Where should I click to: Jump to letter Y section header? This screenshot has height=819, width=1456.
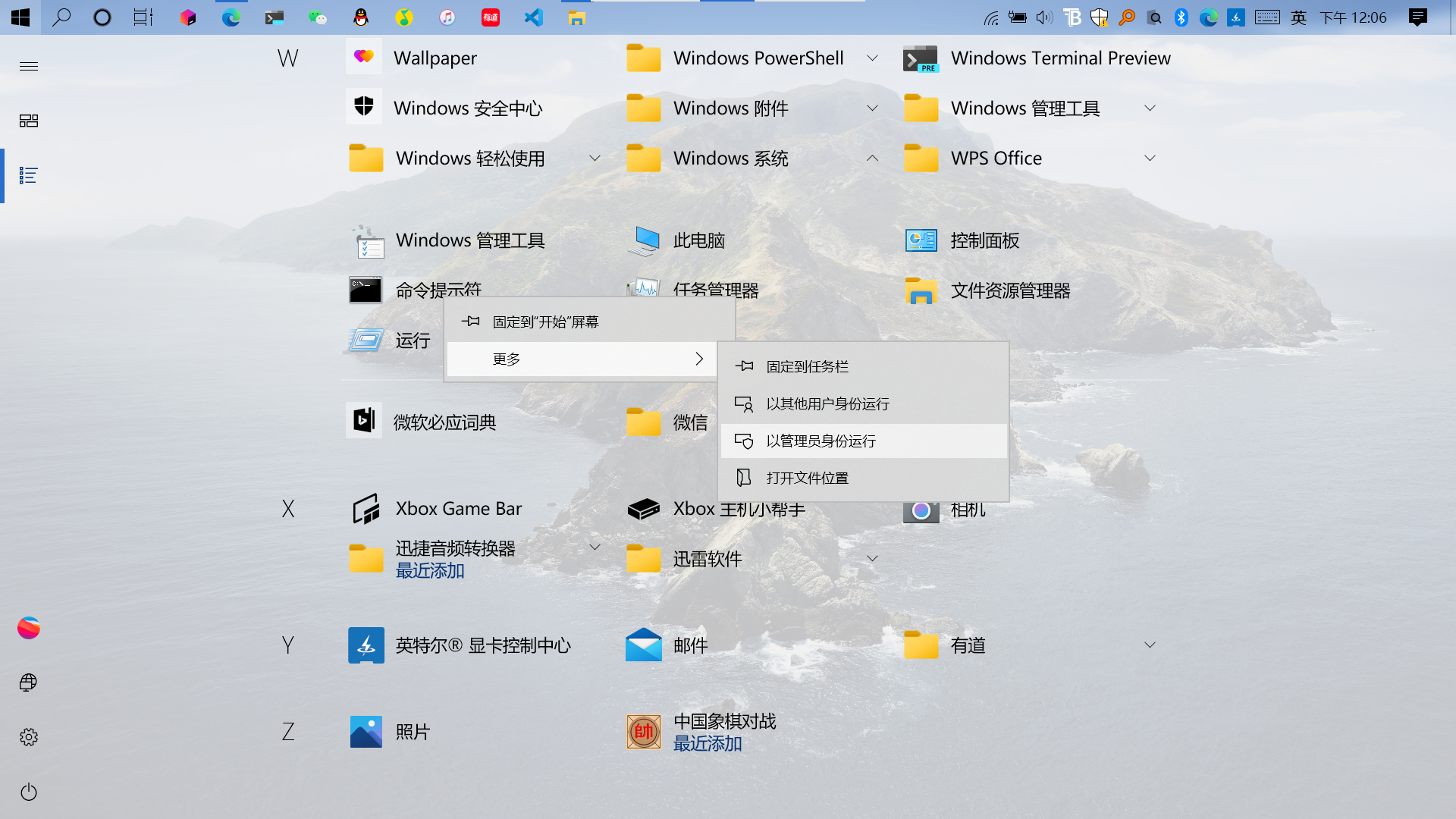coord(288,645)
